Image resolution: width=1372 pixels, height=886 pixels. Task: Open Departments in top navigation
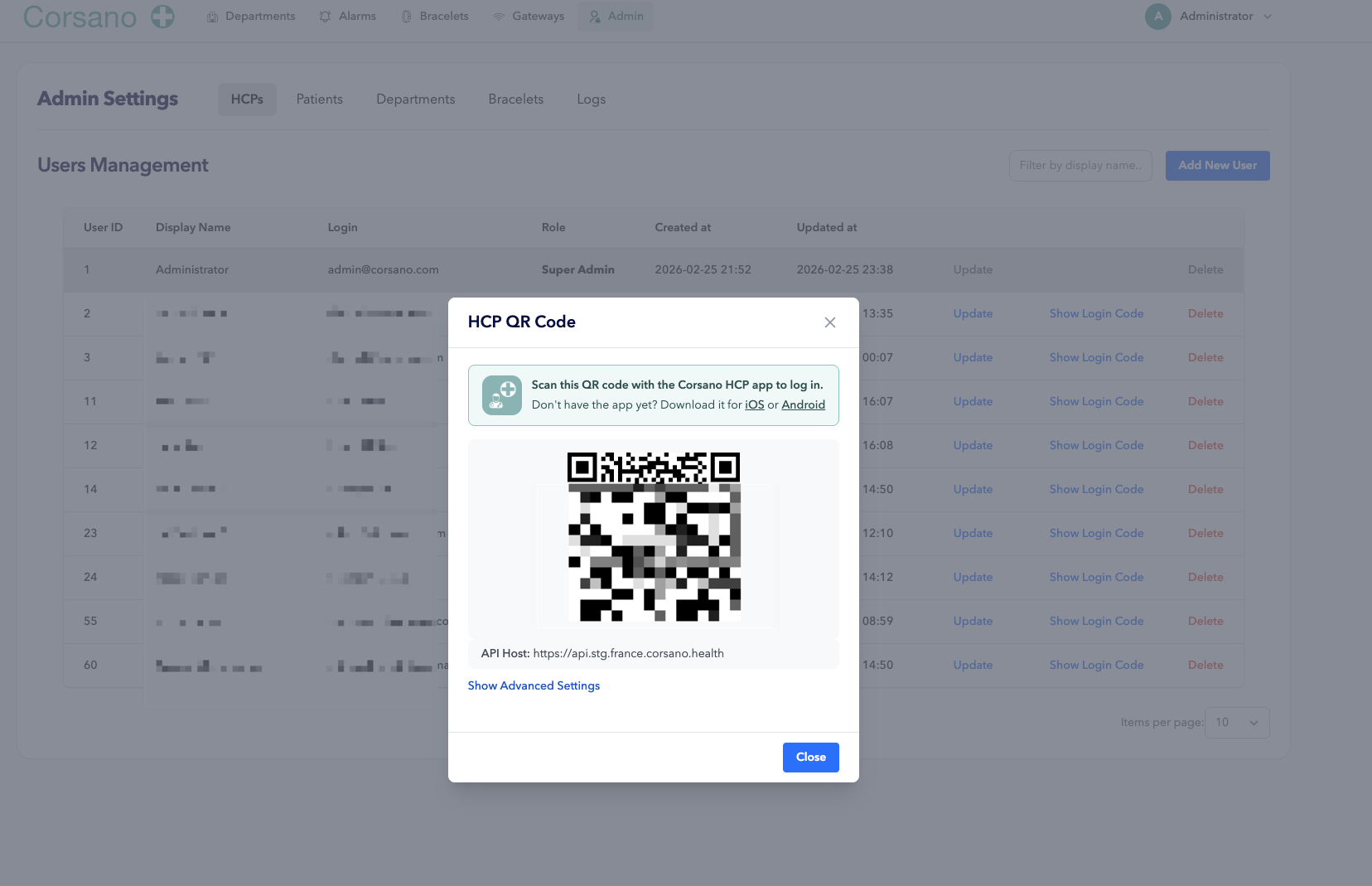(250, 17)
